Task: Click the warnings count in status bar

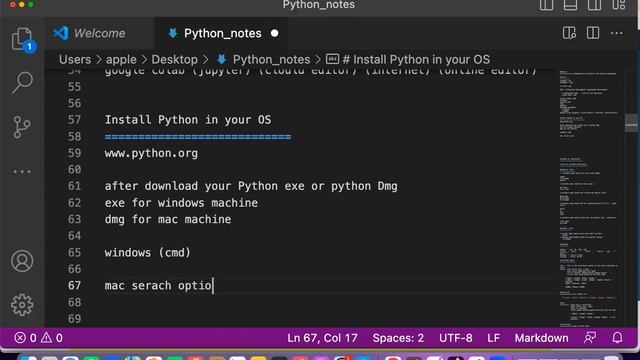Action: pos(51,338)
